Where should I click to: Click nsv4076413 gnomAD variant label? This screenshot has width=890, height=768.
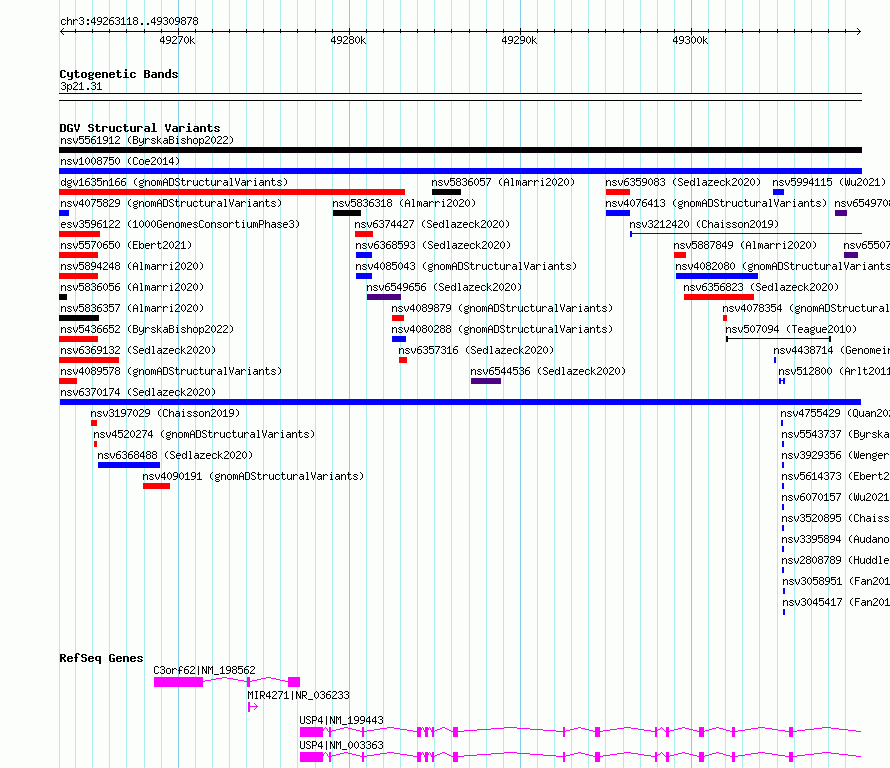coord(716,203)
